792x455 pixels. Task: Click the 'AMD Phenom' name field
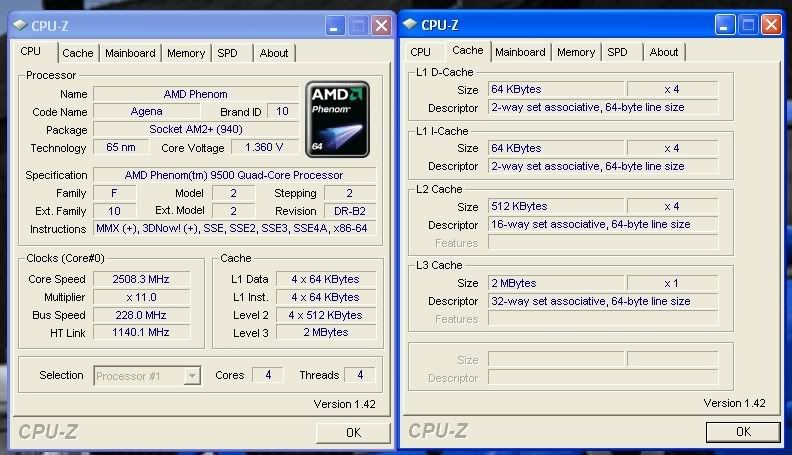[196, 94]
